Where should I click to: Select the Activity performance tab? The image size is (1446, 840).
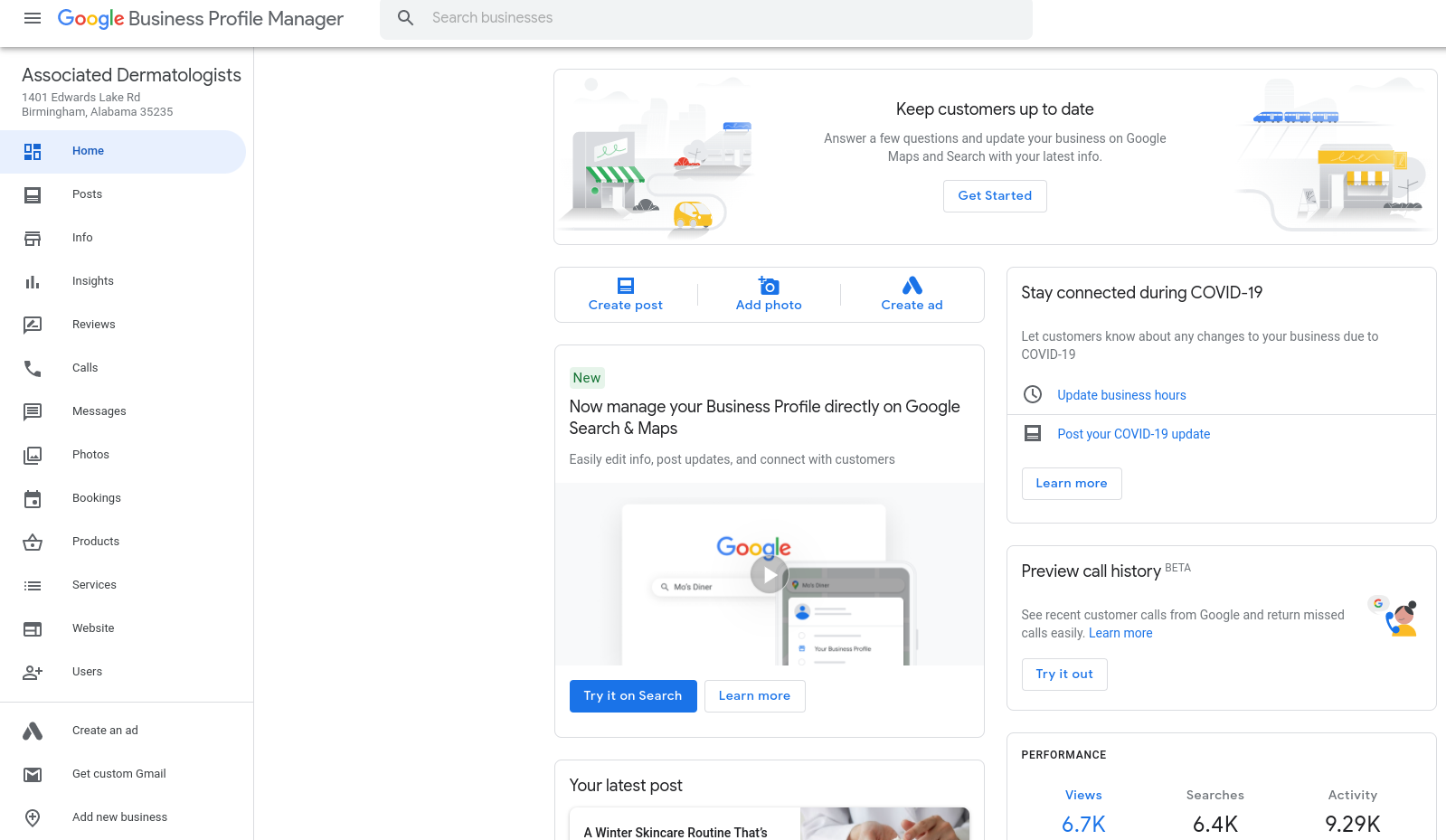(x=1353, y=812)
